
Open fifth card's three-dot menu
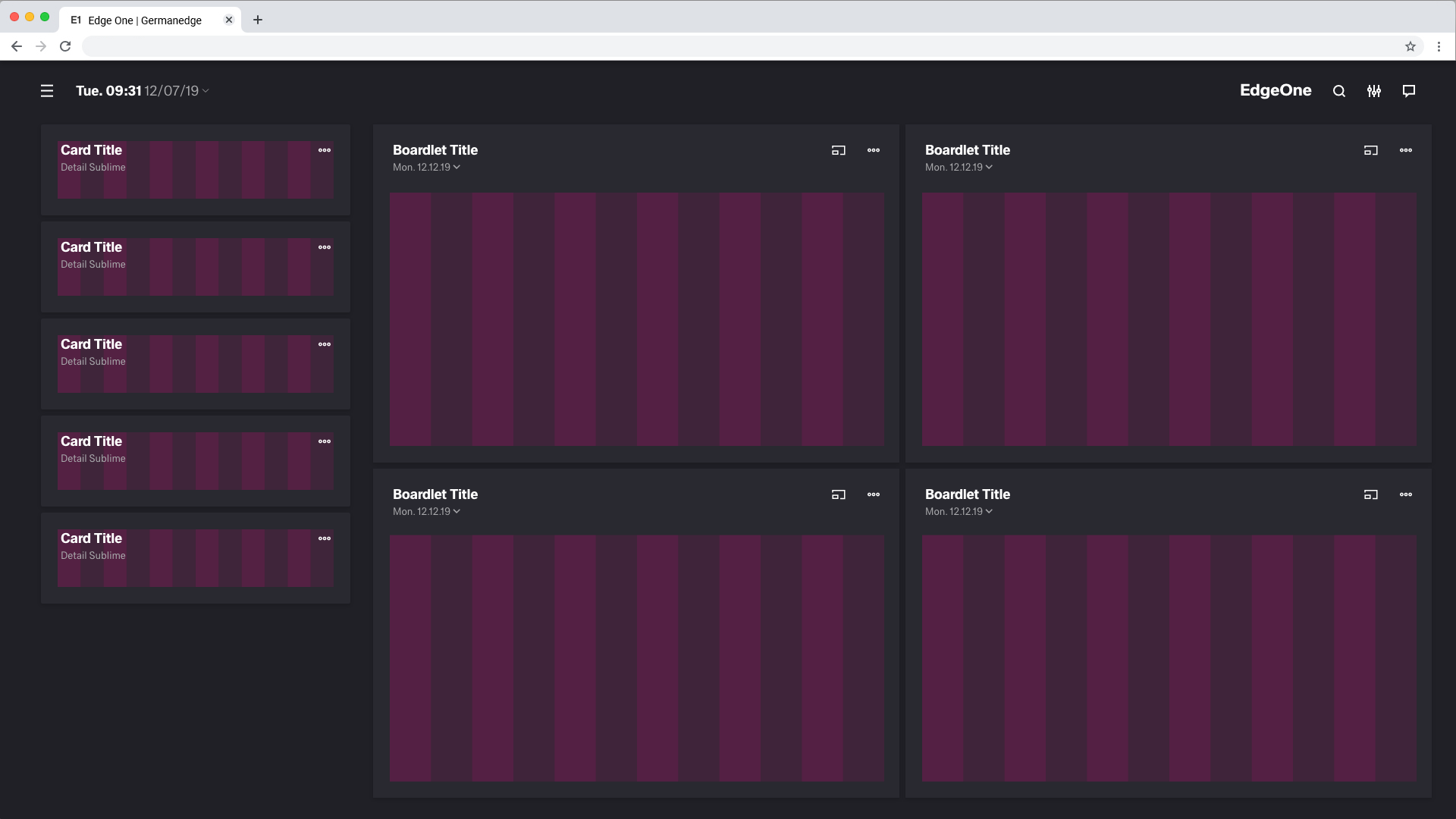pos(325,538)
